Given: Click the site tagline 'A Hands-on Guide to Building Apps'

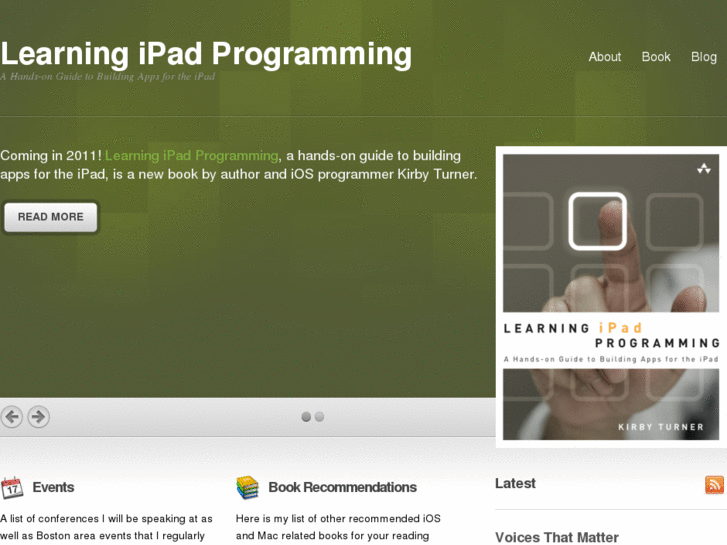Looking at the screenshot, I should [108, 77].
